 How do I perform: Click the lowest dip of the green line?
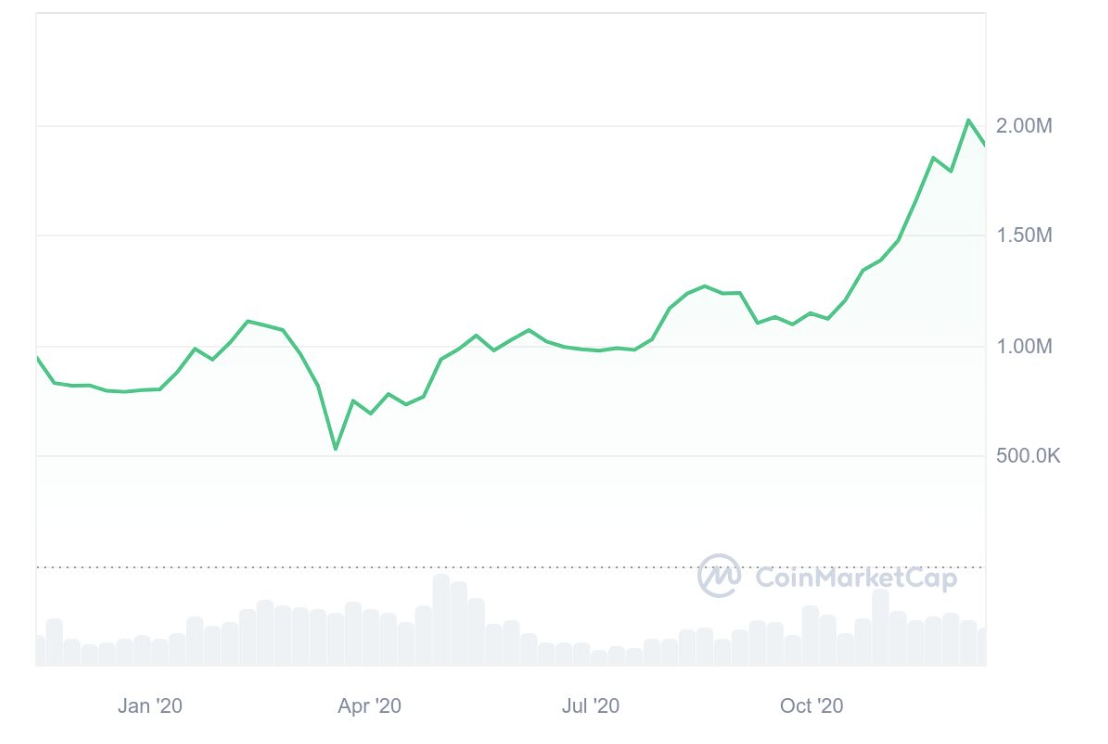coord(336,449)
